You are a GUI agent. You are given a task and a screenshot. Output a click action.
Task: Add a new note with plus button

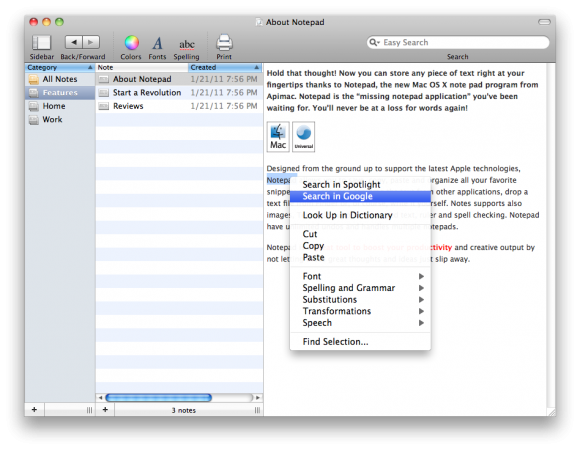[x=105, y=410]
